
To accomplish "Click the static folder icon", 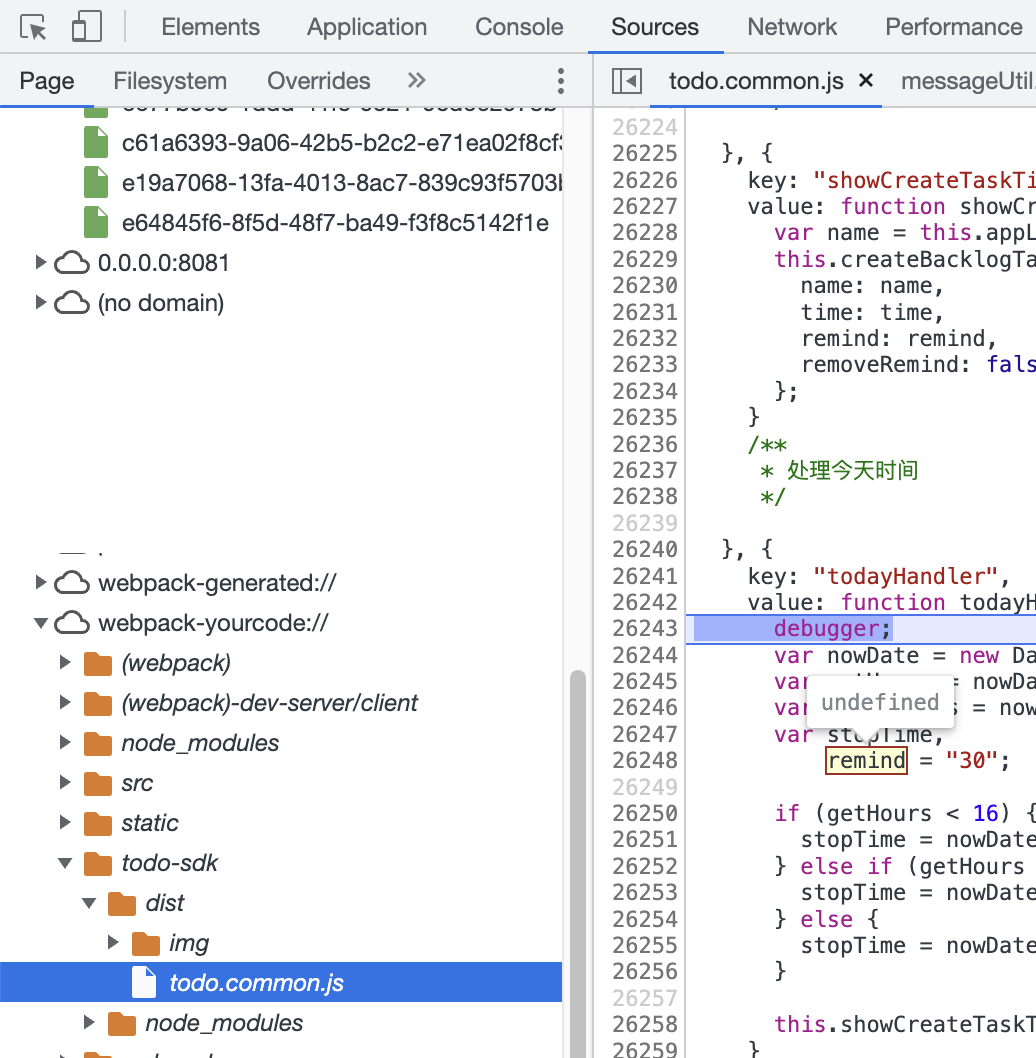I will (98, 823).
